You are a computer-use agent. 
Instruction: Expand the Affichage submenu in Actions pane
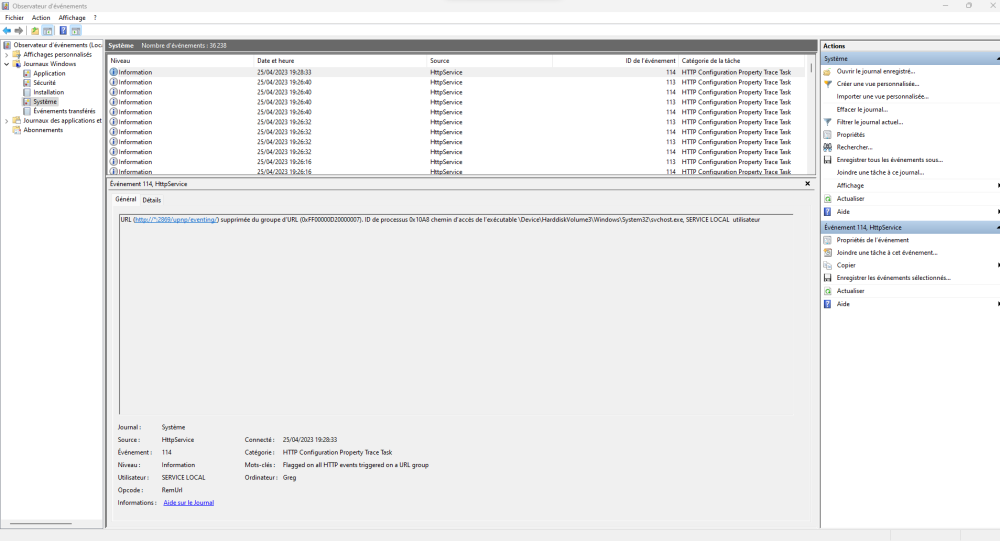[x=998, y=186]
